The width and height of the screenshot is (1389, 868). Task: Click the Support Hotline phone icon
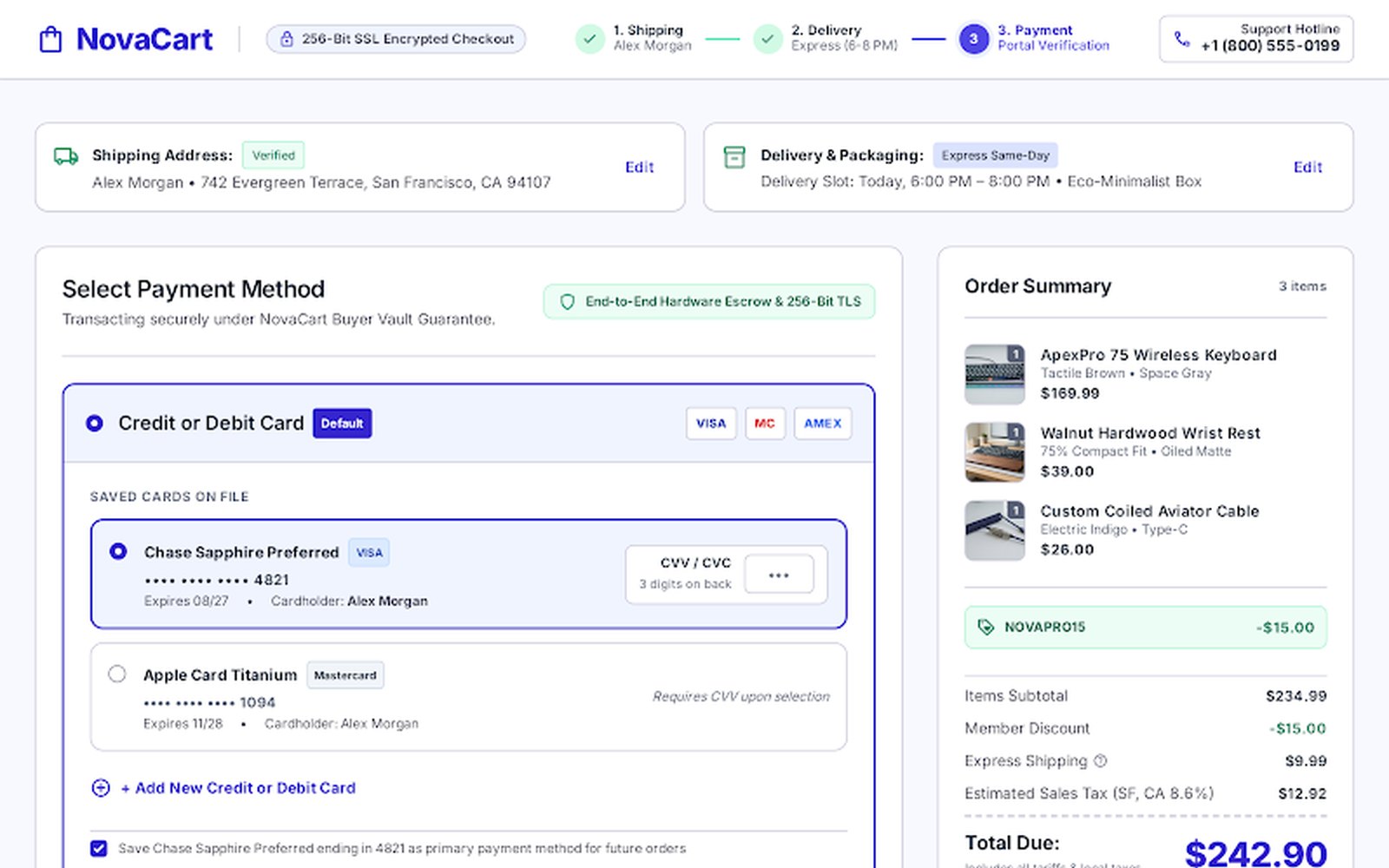tap(1182, 39)
